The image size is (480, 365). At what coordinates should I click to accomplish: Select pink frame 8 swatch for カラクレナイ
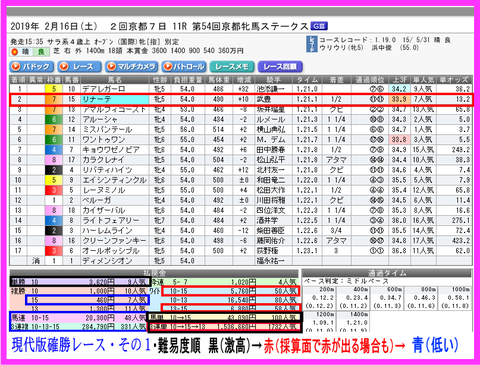click(54, 160)
